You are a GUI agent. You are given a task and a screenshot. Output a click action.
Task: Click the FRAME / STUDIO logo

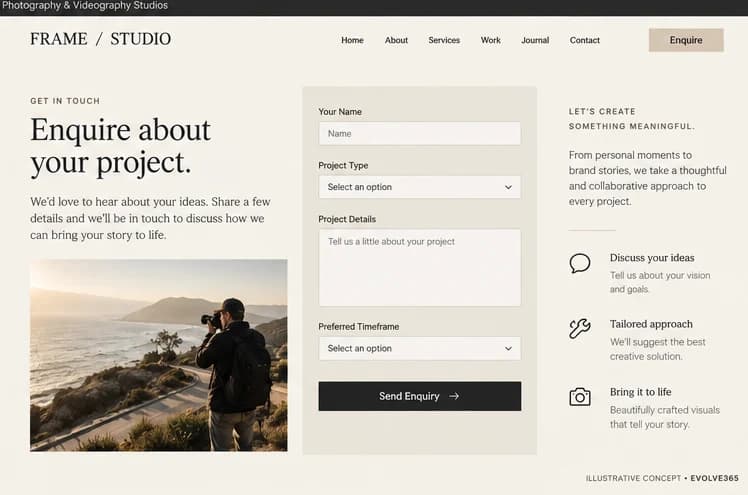tap(101, 39)
